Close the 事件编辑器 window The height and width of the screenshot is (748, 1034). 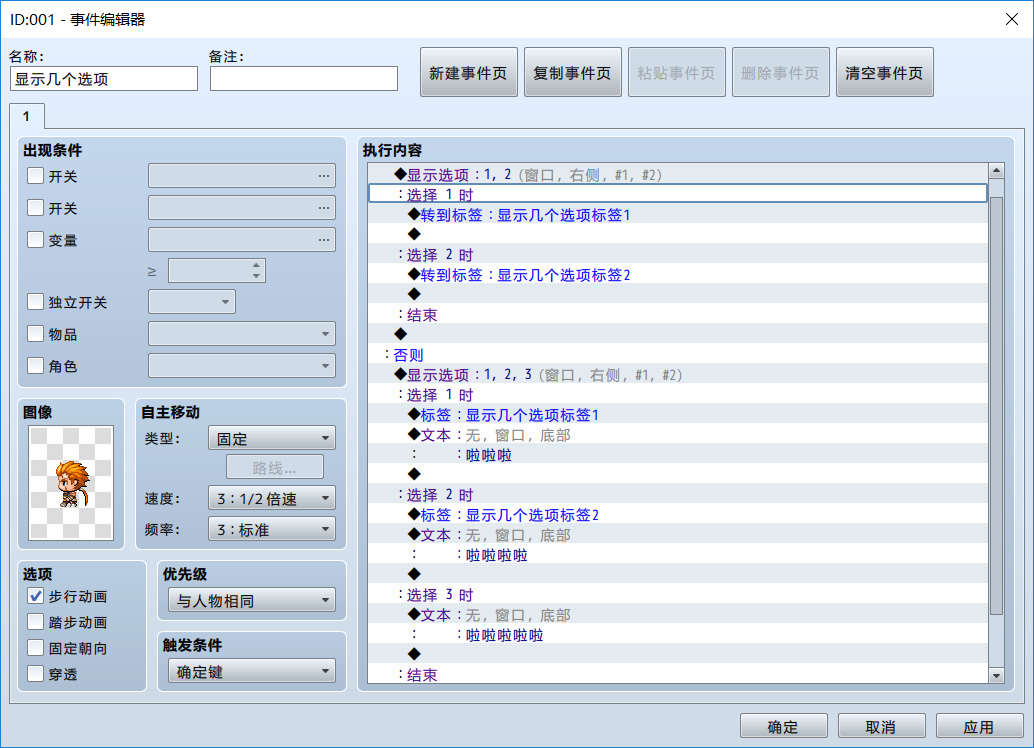point(1012,19)
